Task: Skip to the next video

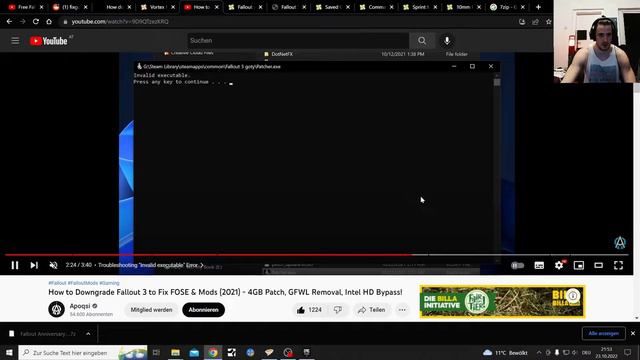Action: click(34, 265)
